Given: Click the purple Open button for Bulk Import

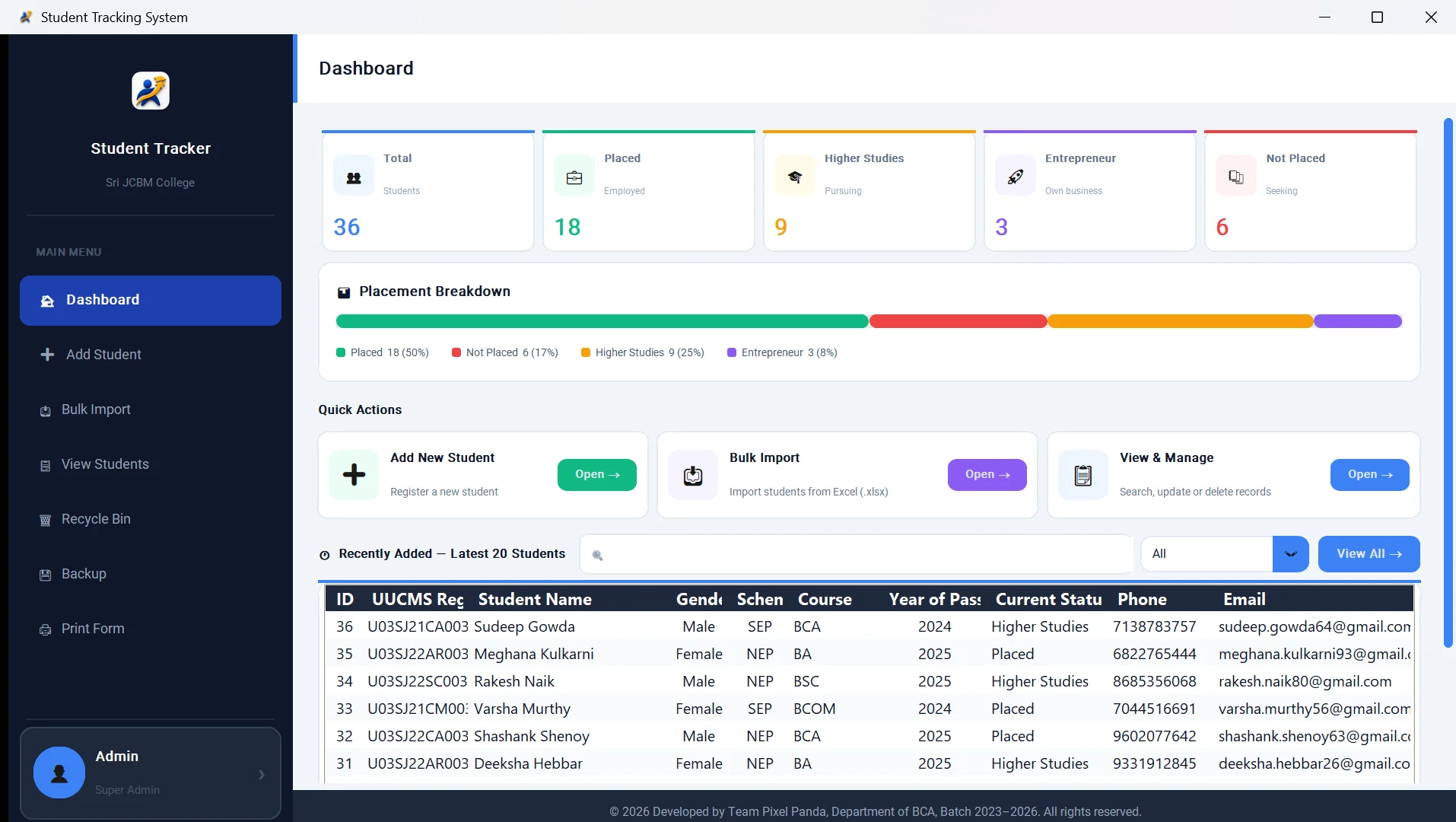Looking at the screenshot, I should [x=987, y=475].
